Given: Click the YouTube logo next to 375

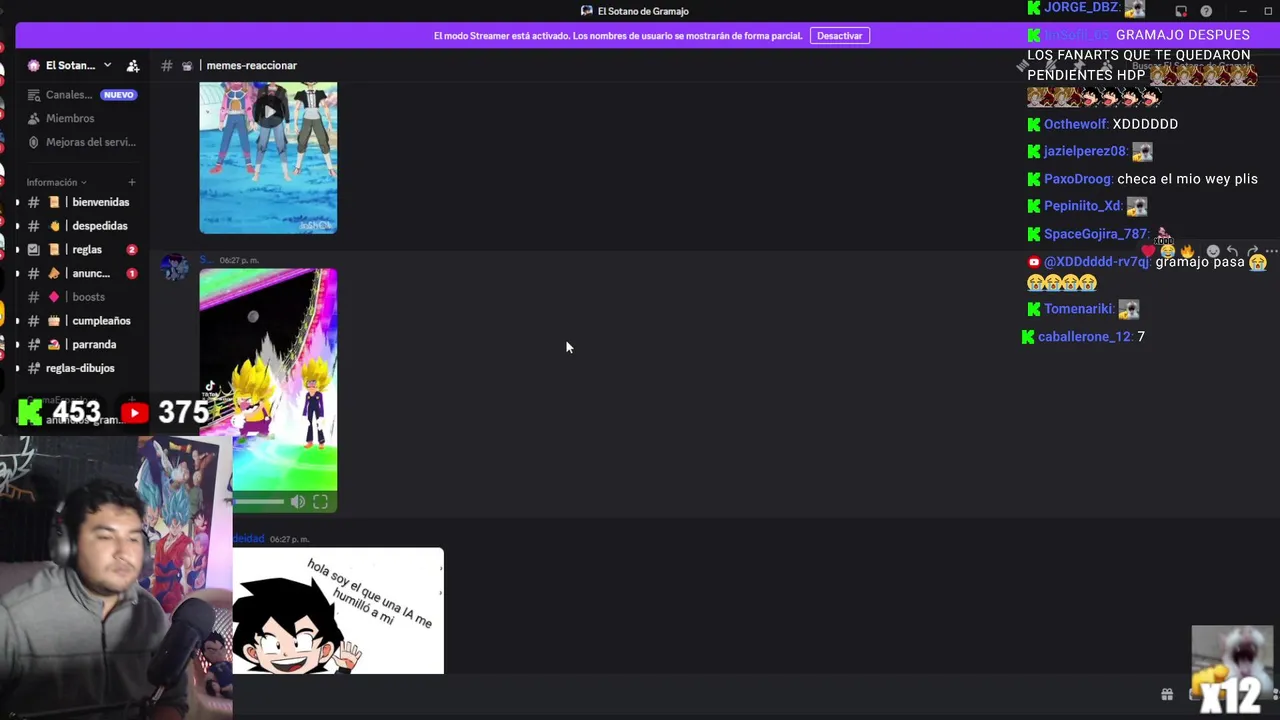Looking at the screenshot, I should pos(134,412).
